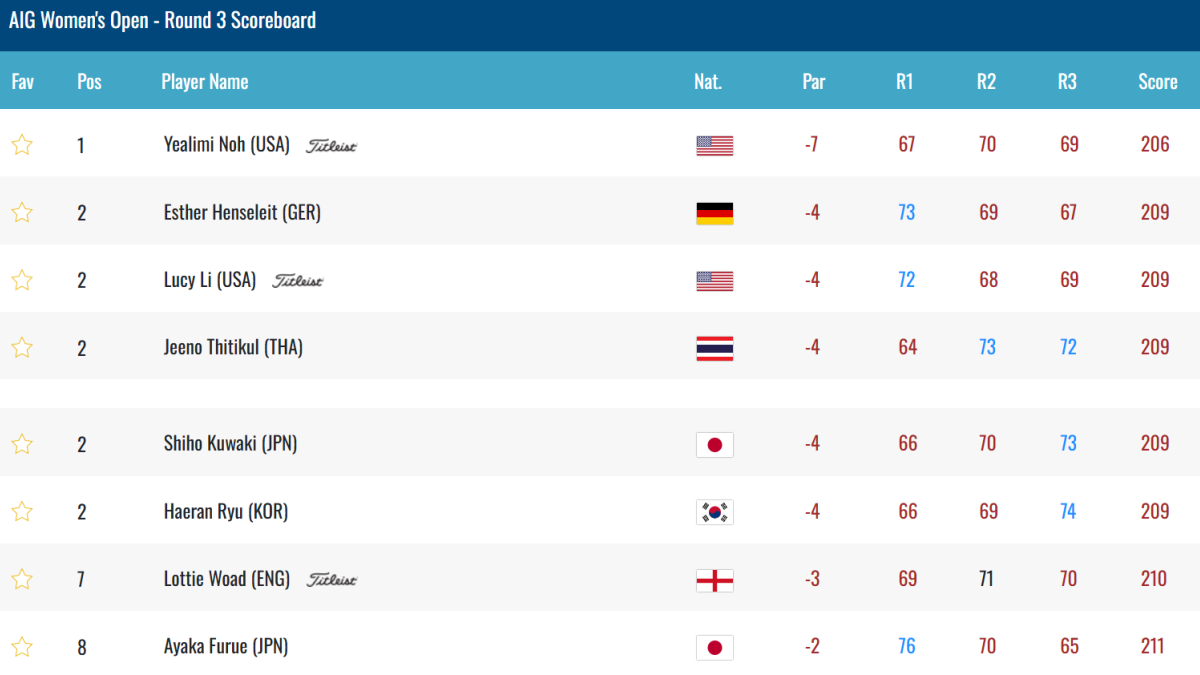Click the South Korea flag icon
The width and height of the screenshot is (1200, 675).
(x=715, y=512)
